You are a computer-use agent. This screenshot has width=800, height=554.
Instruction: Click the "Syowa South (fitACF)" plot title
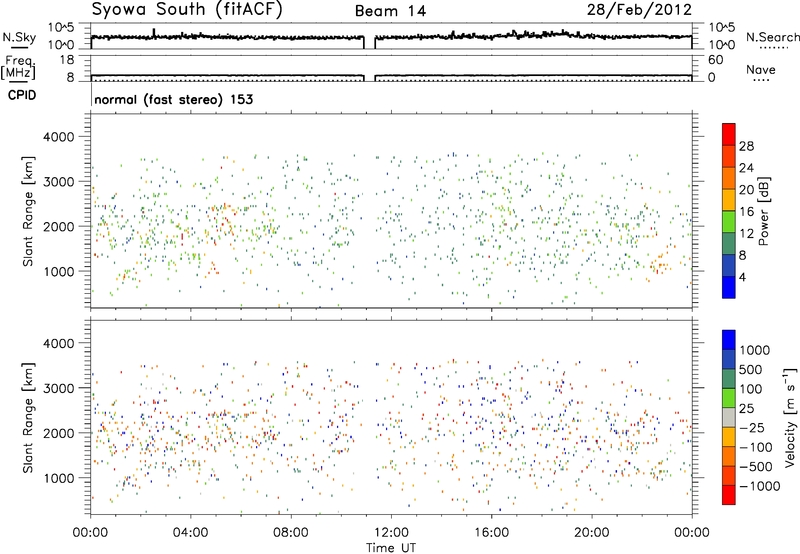(x=186, y=9)
